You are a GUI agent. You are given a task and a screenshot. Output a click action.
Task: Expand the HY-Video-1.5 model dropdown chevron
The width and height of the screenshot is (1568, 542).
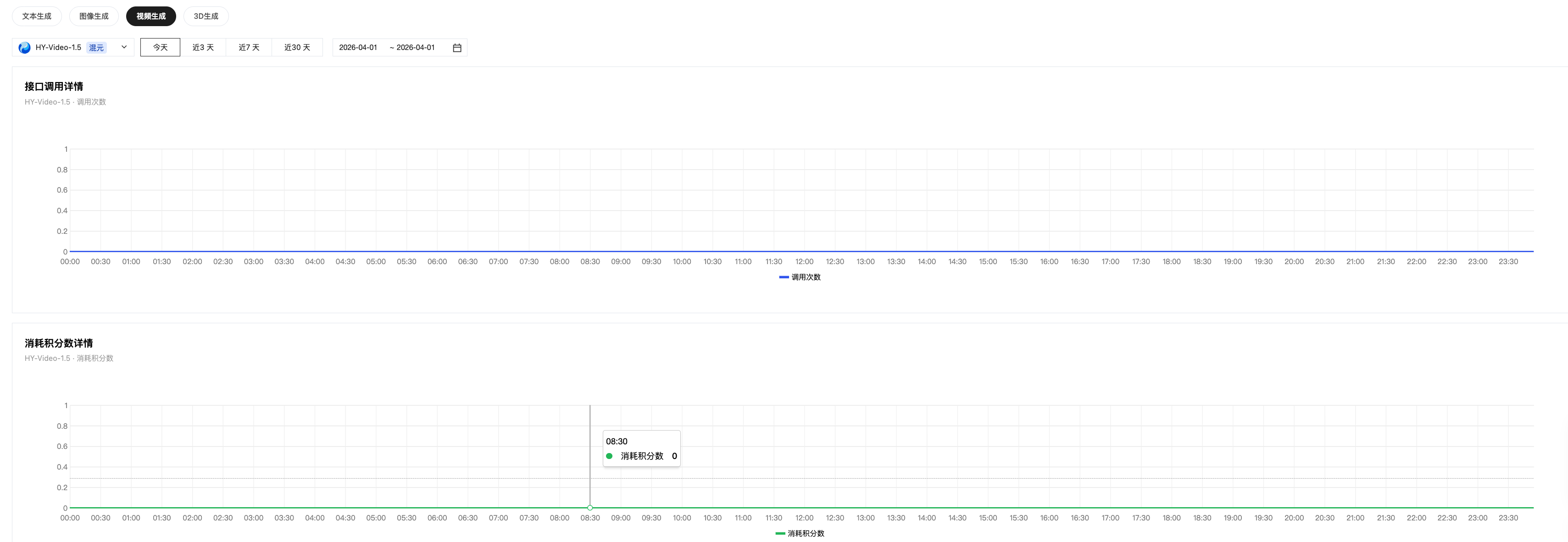124,47
